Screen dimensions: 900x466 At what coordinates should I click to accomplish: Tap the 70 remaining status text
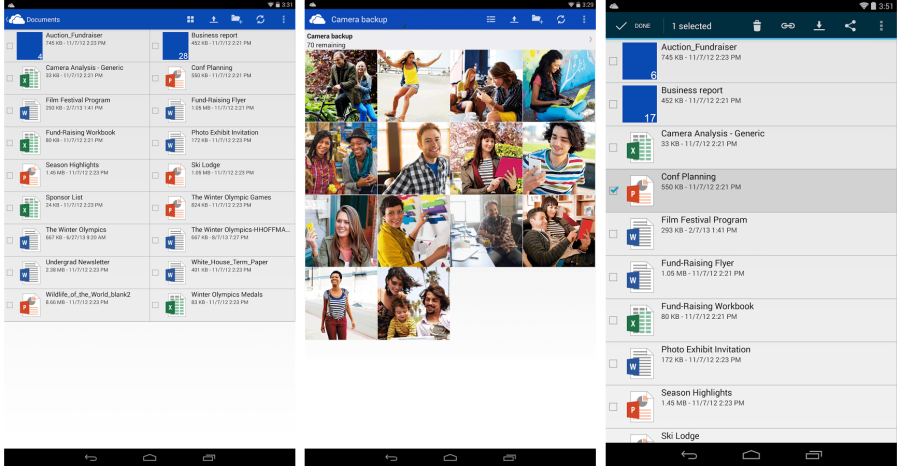[326, 45]
